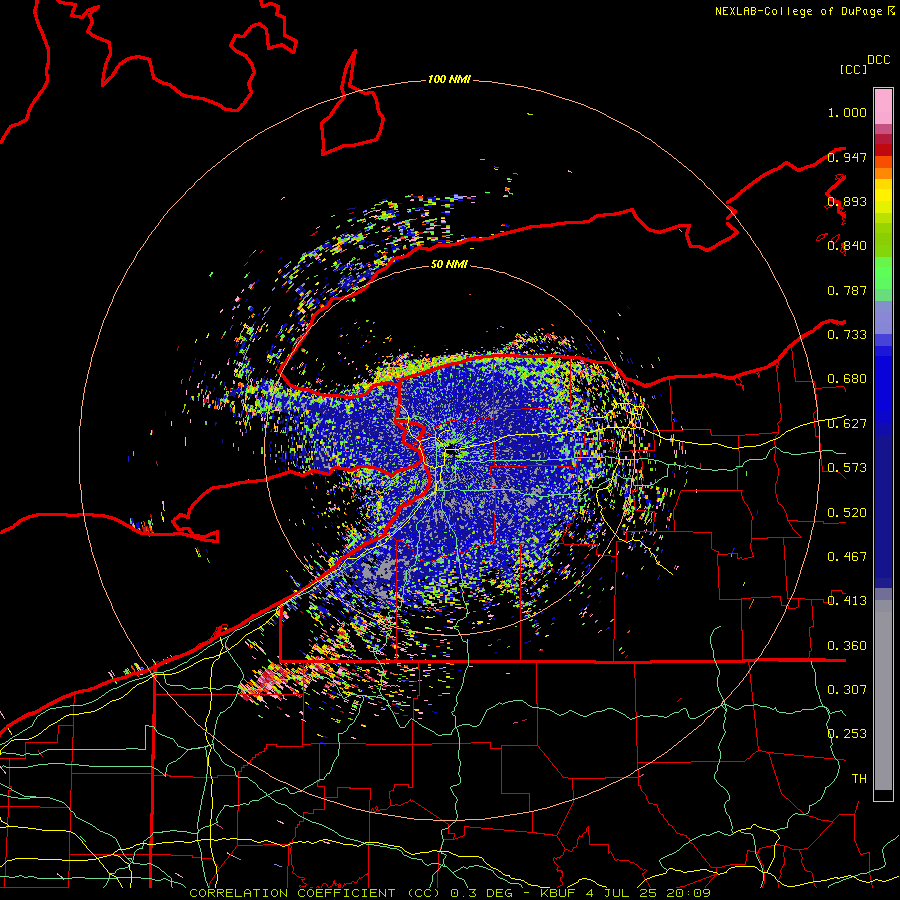The height and width of the screenshot is (900, 900).
Task: Select the 0.467 scale value
Action: [847, 557]
